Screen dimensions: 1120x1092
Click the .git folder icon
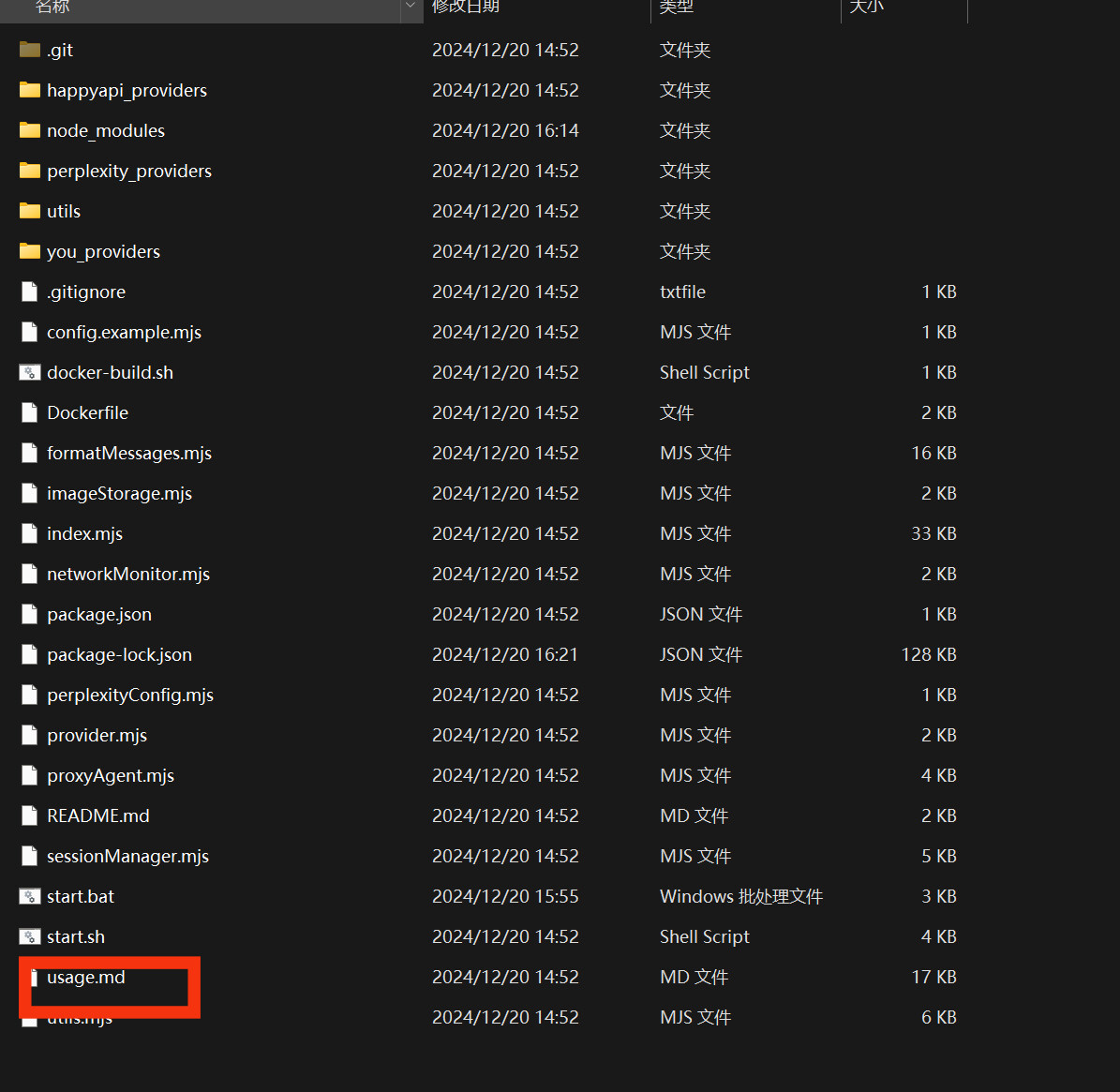tap(30, 50)
